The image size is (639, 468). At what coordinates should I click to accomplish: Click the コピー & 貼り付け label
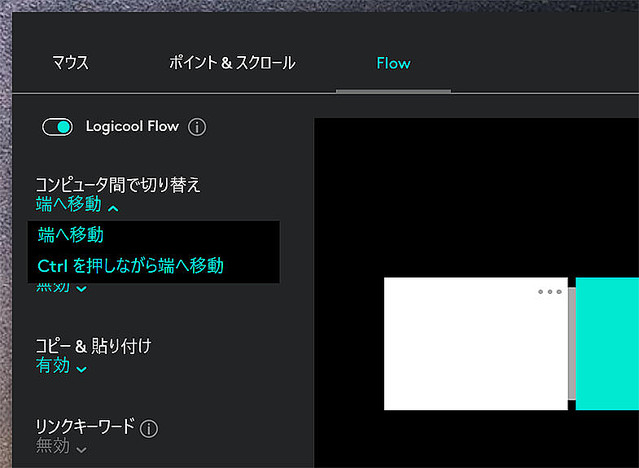point(93,346)
